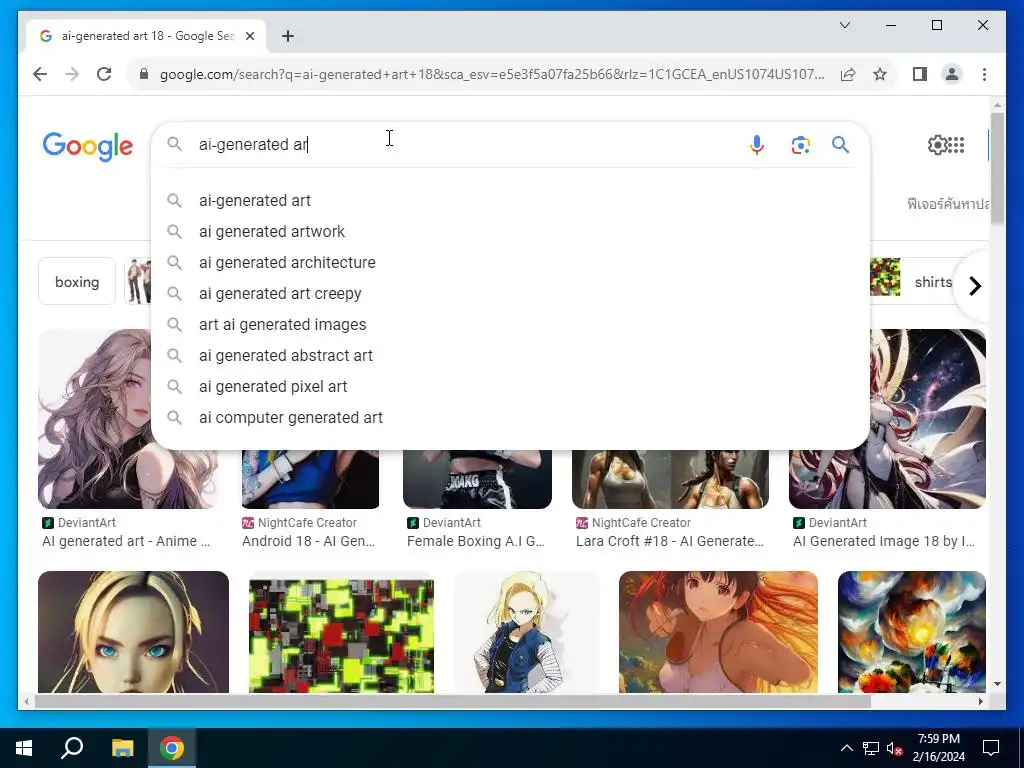The image size is (1024, 768).
Task: Open the Android 18 standing figure thumbnail
Action: pyautogui.click(x=526, y=632)
